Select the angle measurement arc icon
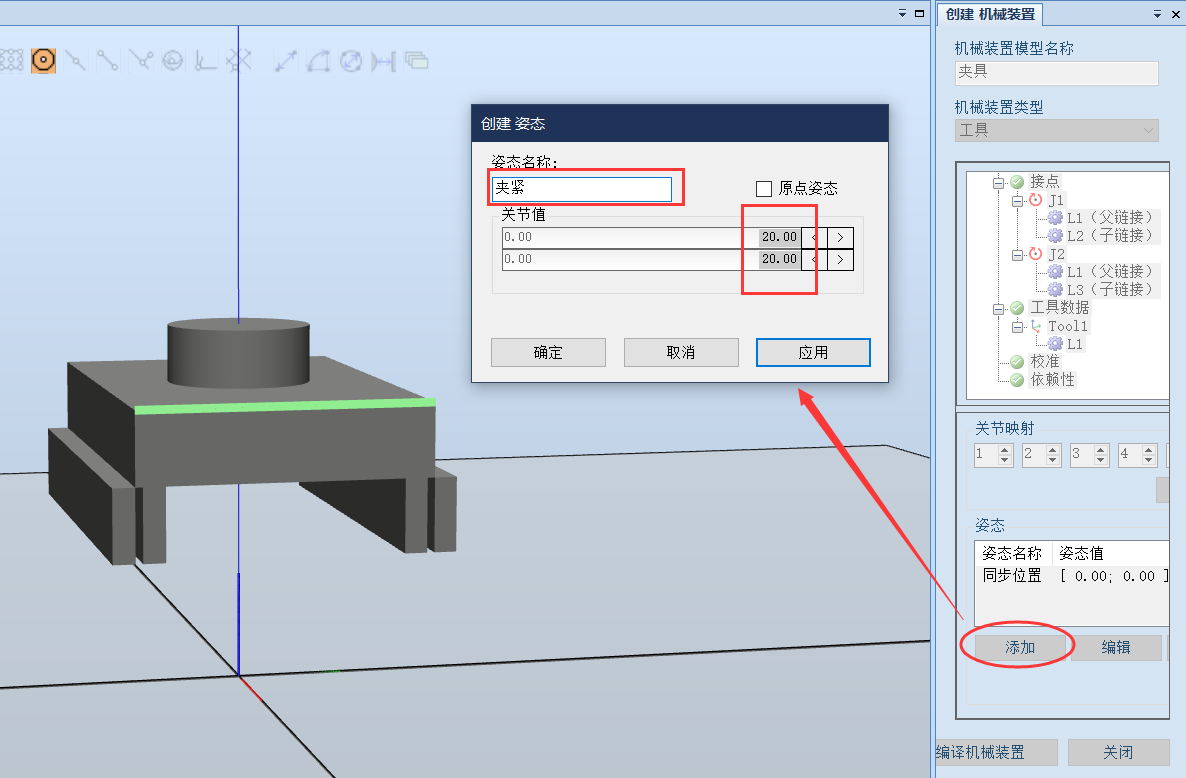Image resolution: width=1186 pixels, height=778 pixels. (x=317, y=60)
